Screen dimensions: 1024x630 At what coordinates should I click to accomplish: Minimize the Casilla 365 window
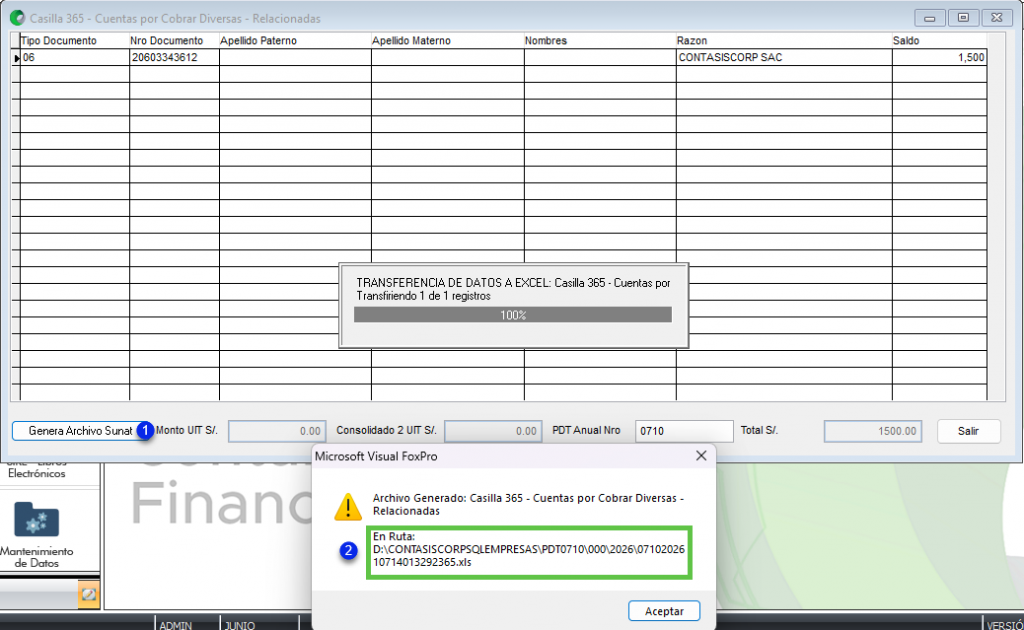click(929, 18)
